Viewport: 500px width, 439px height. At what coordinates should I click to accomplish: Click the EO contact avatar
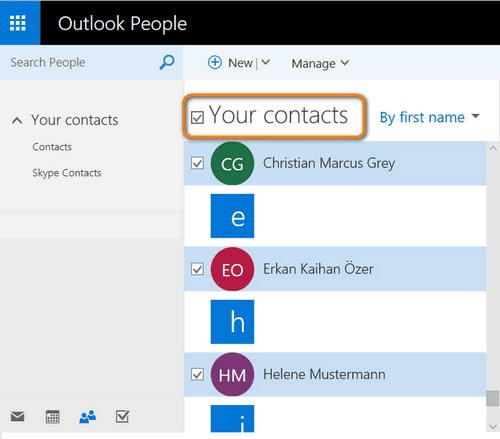pyautogui.click(x=232, y=269)
